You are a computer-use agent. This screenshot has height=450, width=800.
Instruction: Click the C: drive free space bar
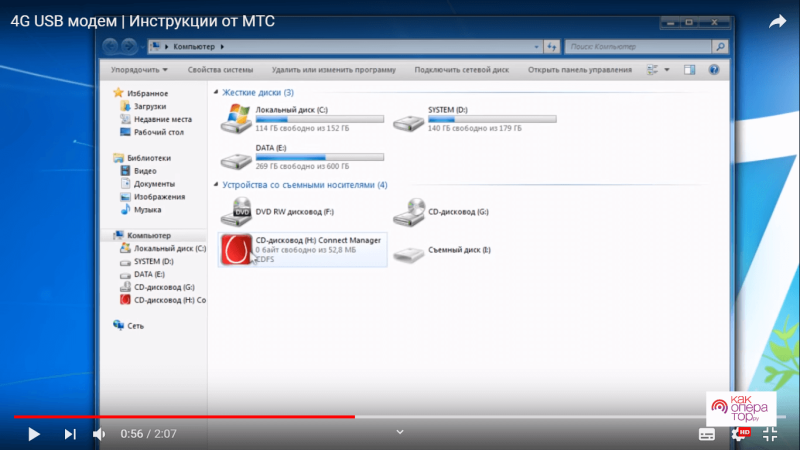320,119
